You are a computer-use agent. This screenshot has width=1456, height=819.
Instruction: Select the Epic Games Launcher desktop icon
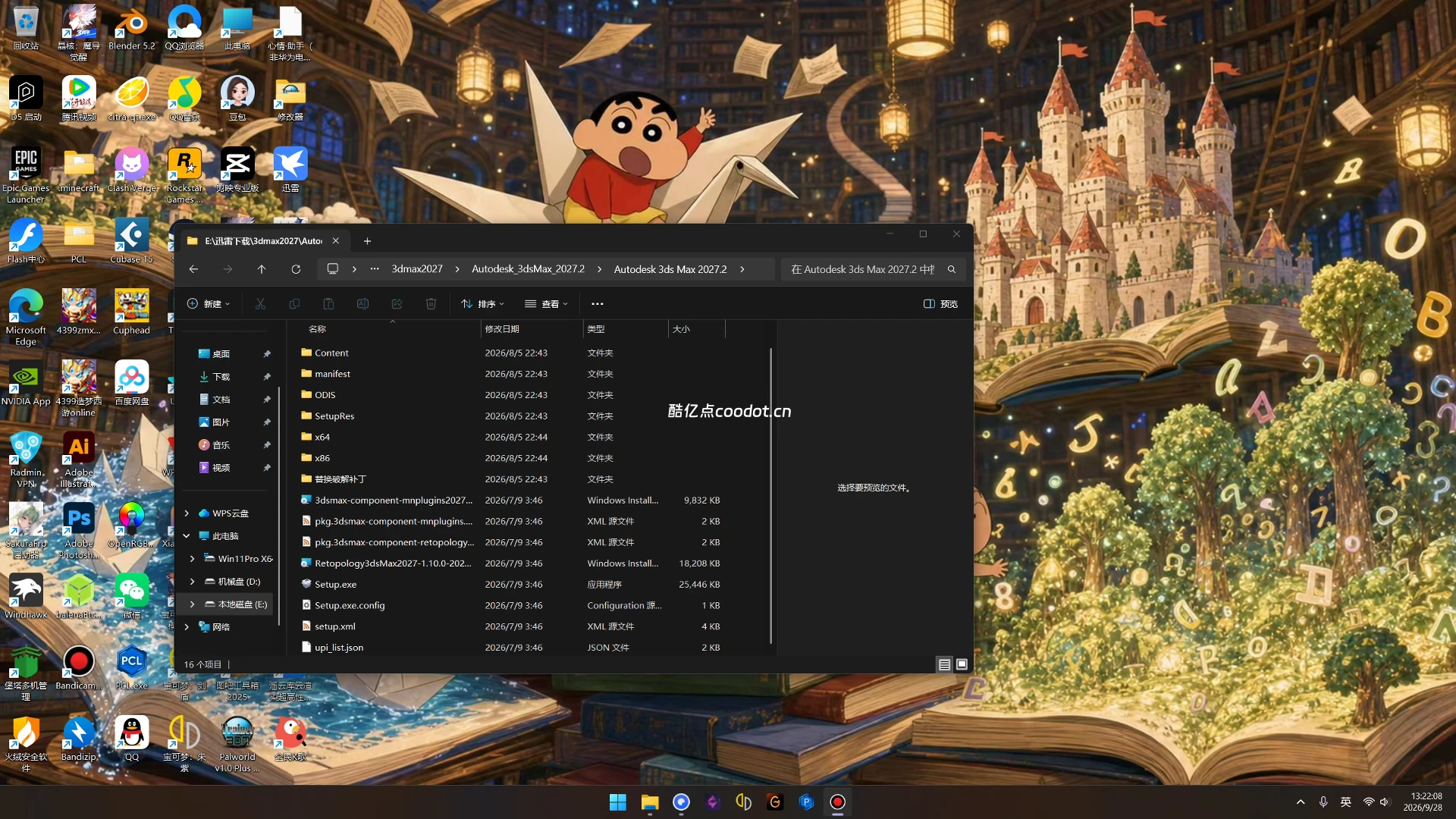click(26, 175)
